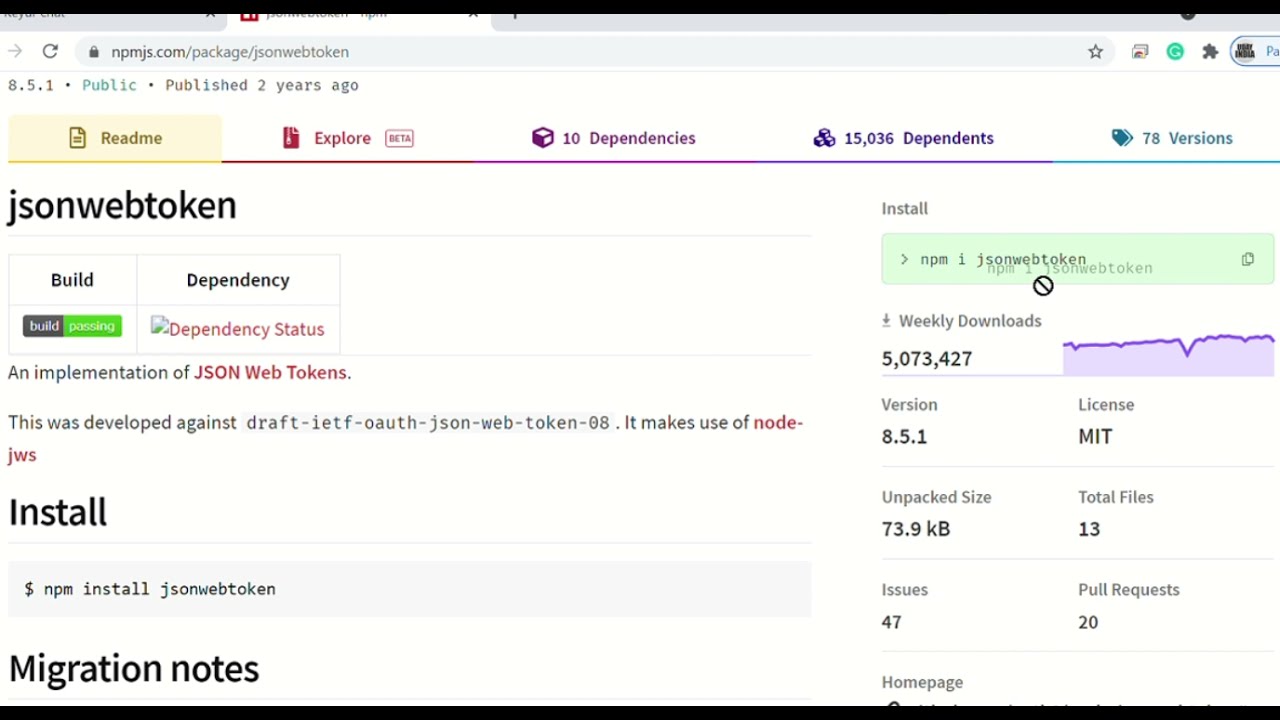
Task: Click the "Published 2 years ago" text
Action: [262, 85]
